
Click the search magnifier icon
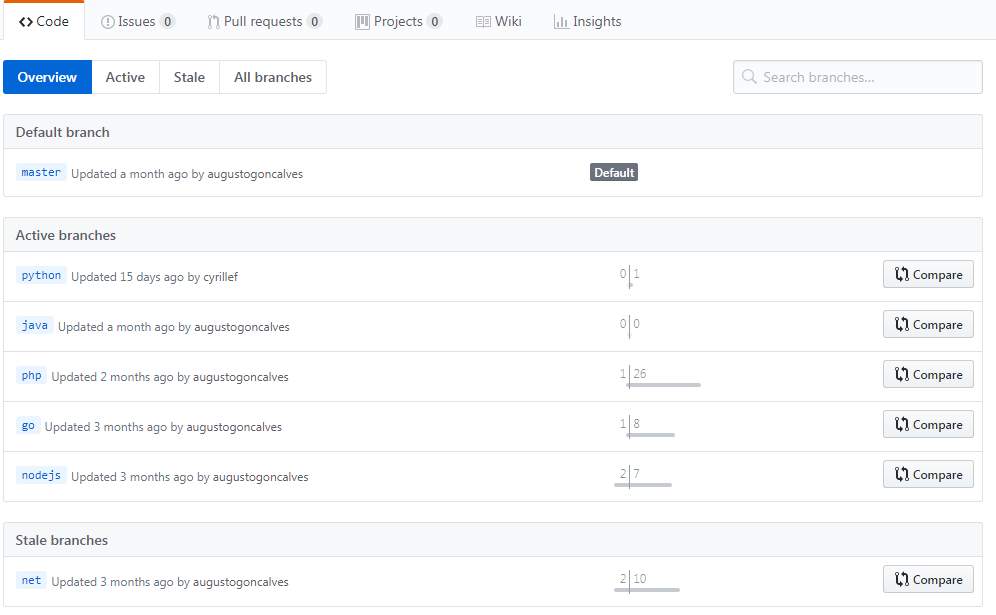tap(750, 77)
